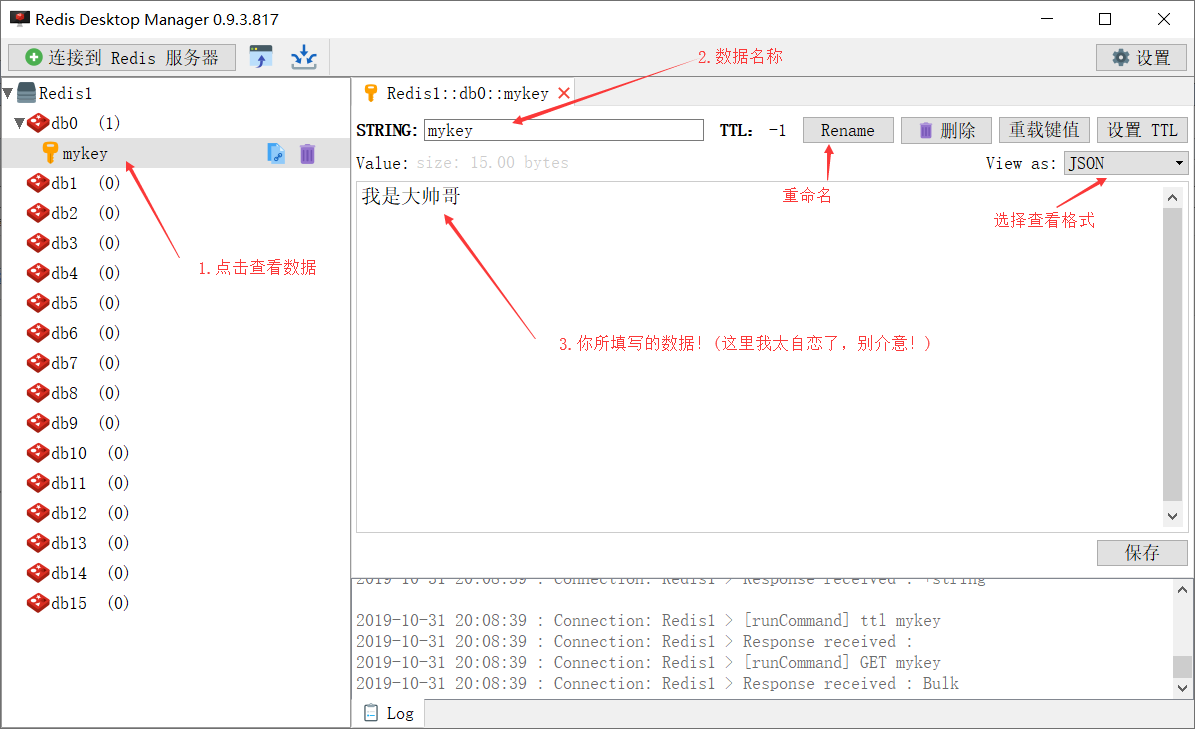Image resolution: width=1195 pixels, height=729 pixels.
Task: Click the db8 database icon
Action: tap(38, 393)
